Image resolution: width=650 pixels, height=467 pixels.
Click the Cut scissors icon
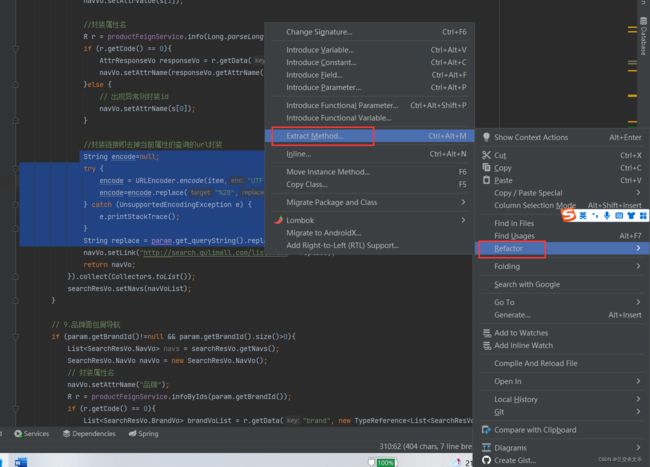(x=486, y=155)
